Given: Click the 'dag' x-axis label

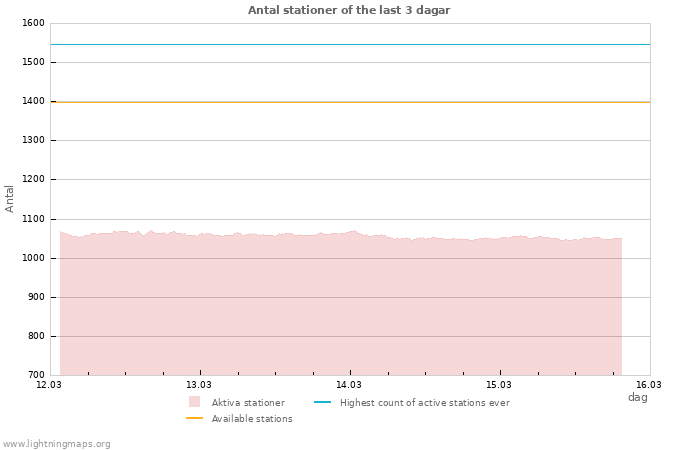Looking at the screenshot, I should [x=637, y=397].
